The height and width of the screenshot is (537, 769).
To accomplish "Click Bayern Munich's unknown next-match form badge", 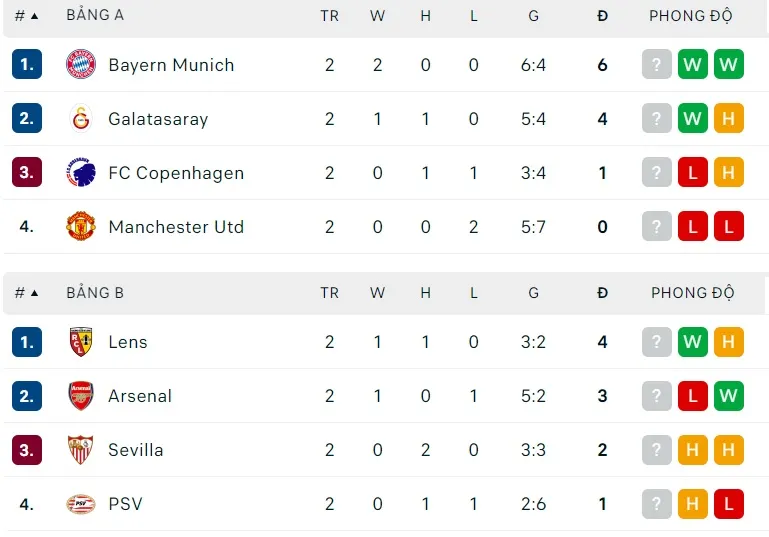I will pyautogui.click(x=657, y=65).
